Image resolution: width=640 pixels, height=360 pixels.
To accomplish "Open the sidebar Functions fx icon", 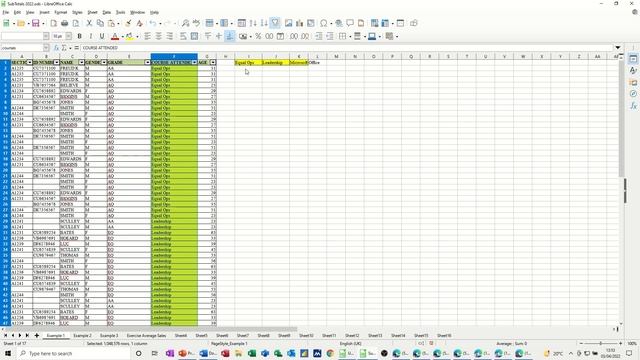I will coord(633,106).
